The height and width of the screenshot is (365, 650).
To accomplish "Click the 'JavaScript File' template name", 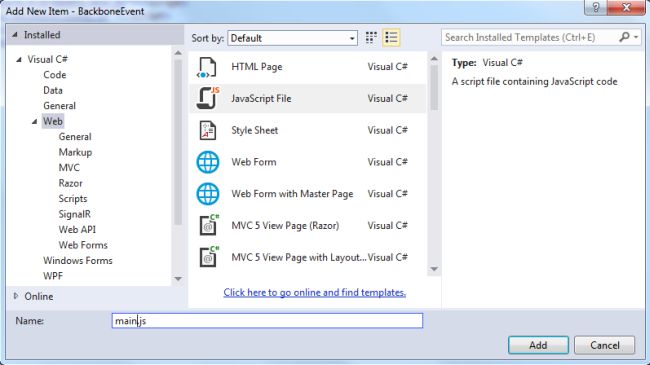I will (x=261, y=98).
